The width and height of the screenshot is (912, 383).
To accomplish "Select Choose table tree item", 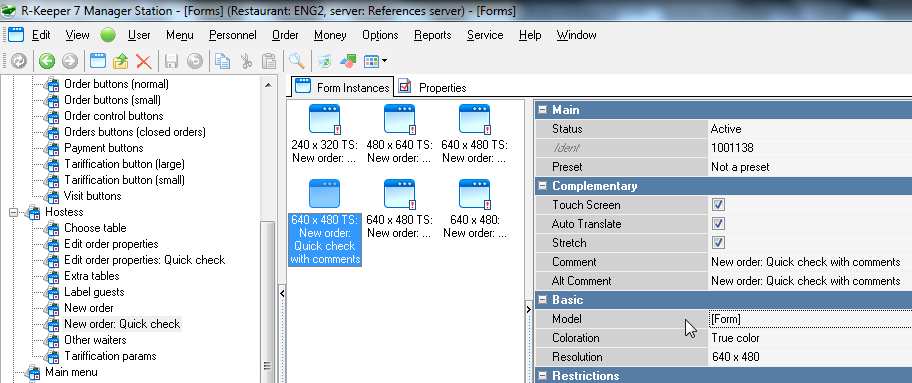I will pyautogui.click(x=95, y=228).
